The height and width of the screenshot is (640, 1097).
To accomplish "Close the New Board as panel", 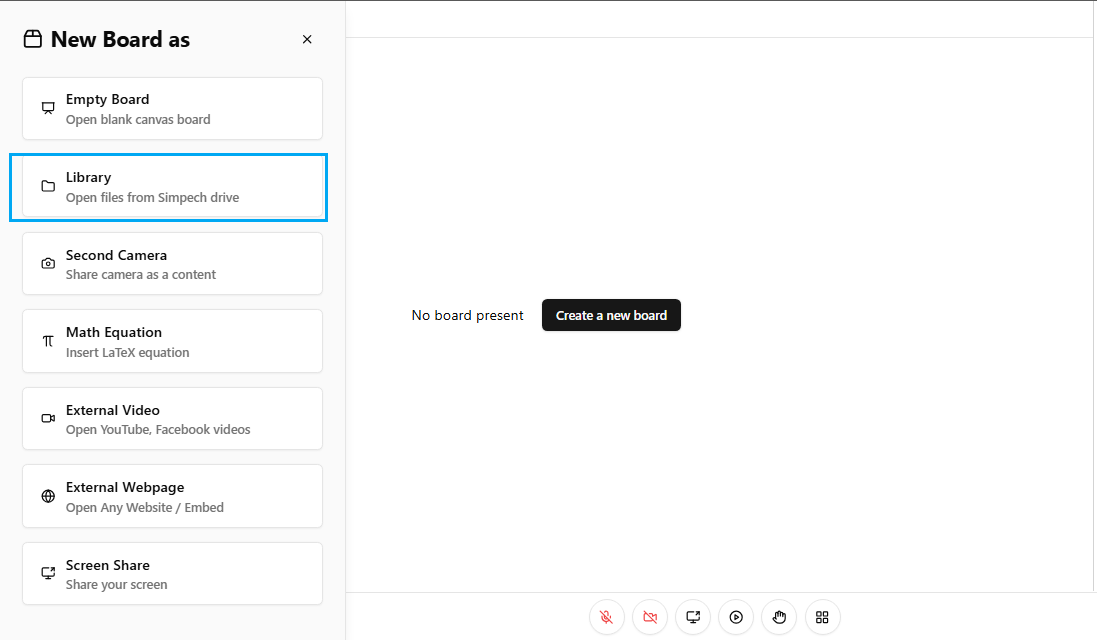I will 307,40.
